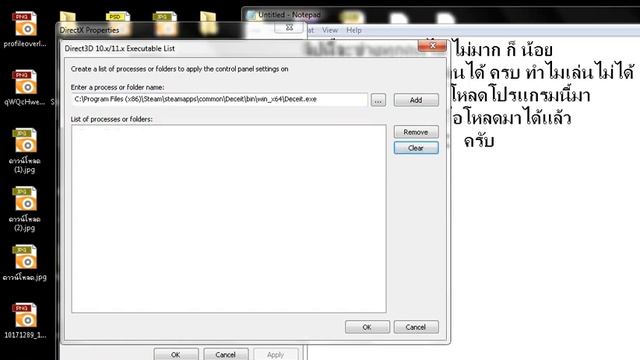Select the desktop file ending (2).jpg
Screen dimensions: 640x360
pyautogui.click(x=25, y=208)
